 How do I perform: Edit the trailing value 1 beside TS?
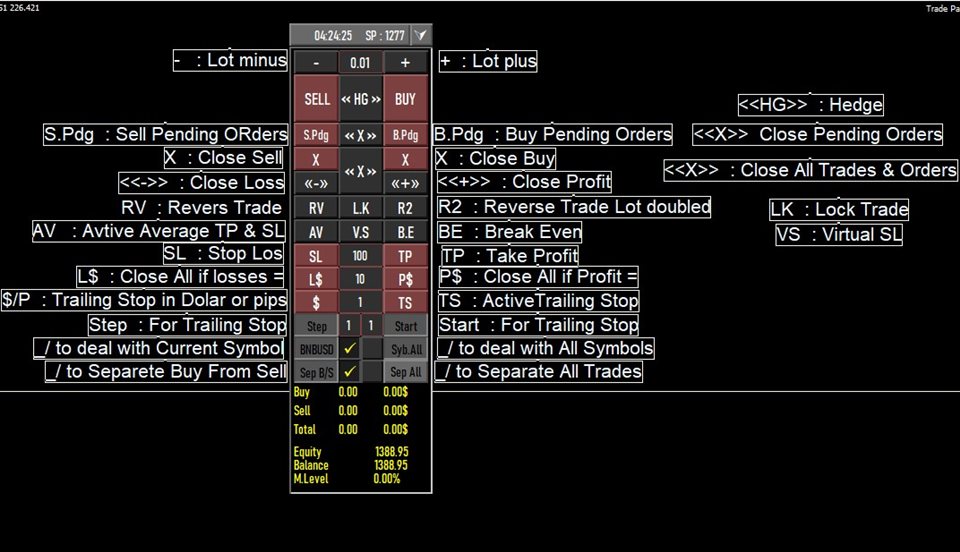(x=361, y=302)
